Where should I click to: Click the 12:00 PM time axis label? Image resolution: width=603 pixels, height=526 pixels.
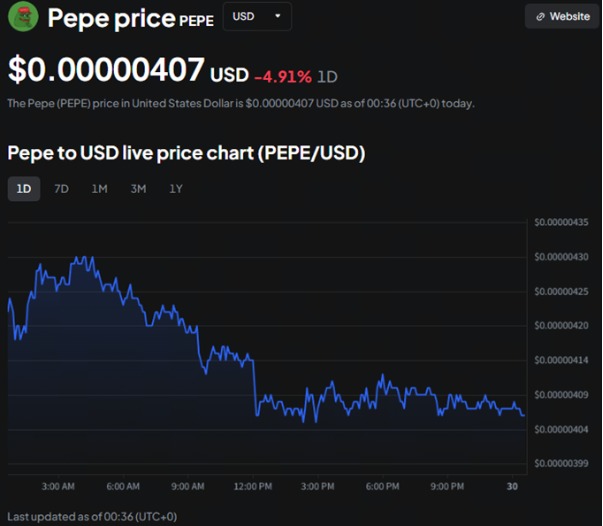[x=252, y=487]
